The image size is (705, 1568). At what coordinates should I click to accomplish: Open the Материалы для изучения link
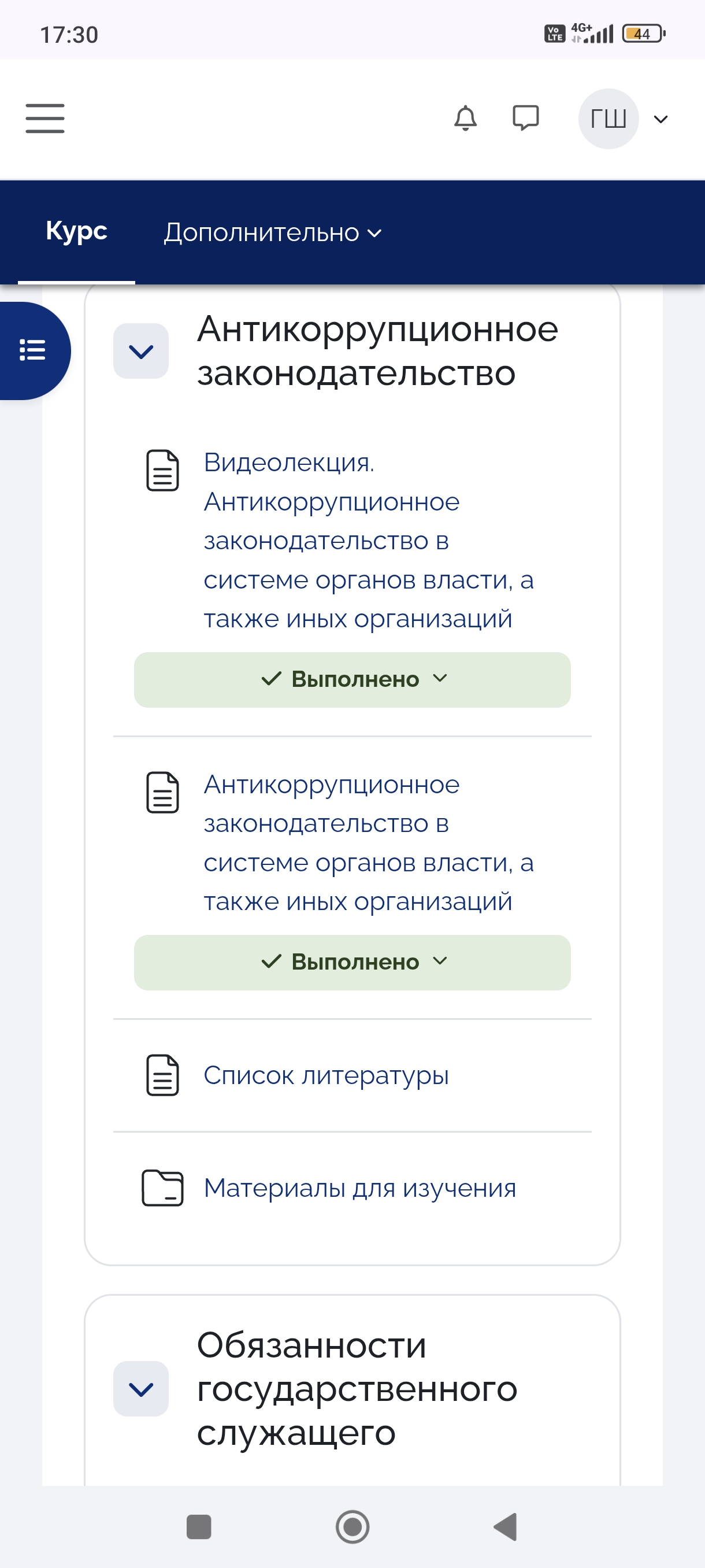coord(359,1188)
